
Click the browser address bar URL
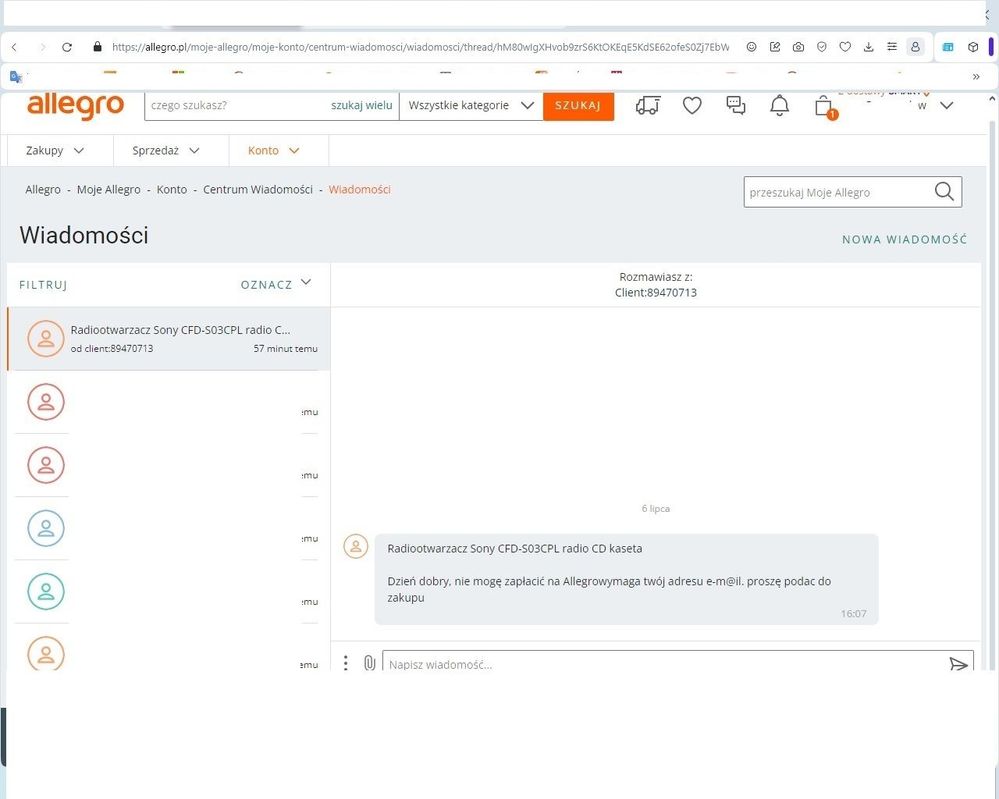click(420, 47)
